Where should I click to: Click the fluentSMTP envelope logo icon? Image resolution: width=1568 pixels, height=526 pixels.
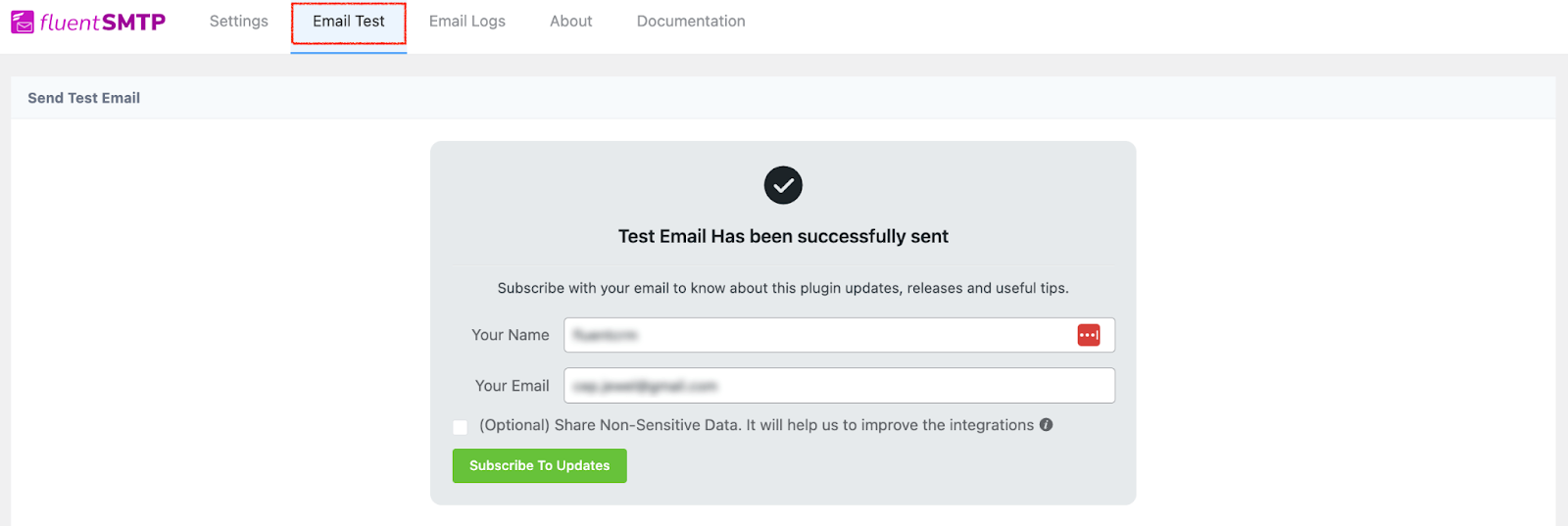[x=23, y=22]
